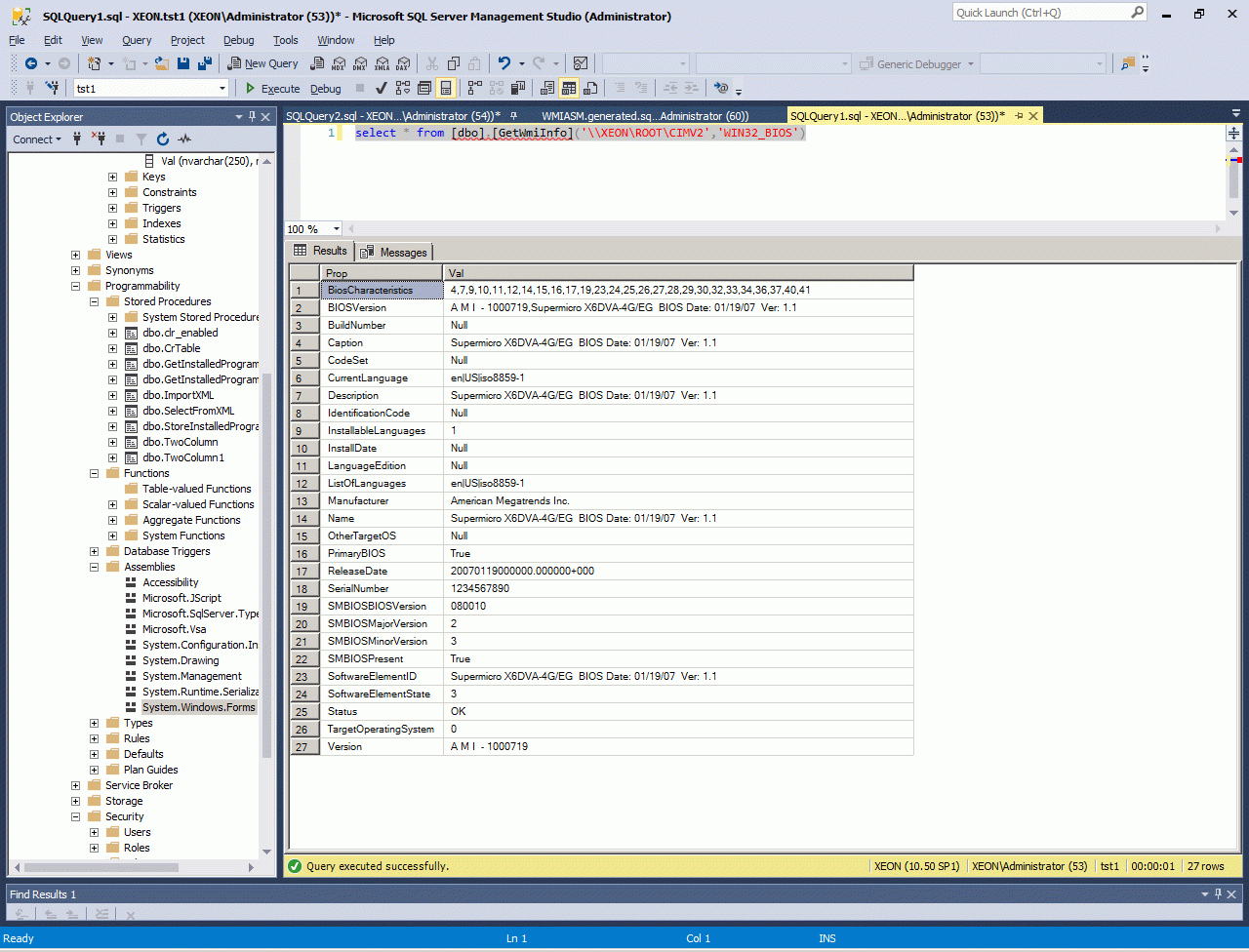Image resolution: width=1249 pixels, height=952 pixels.
Task: Click the Change Connection icon
Action: click(x=54, y=88)
